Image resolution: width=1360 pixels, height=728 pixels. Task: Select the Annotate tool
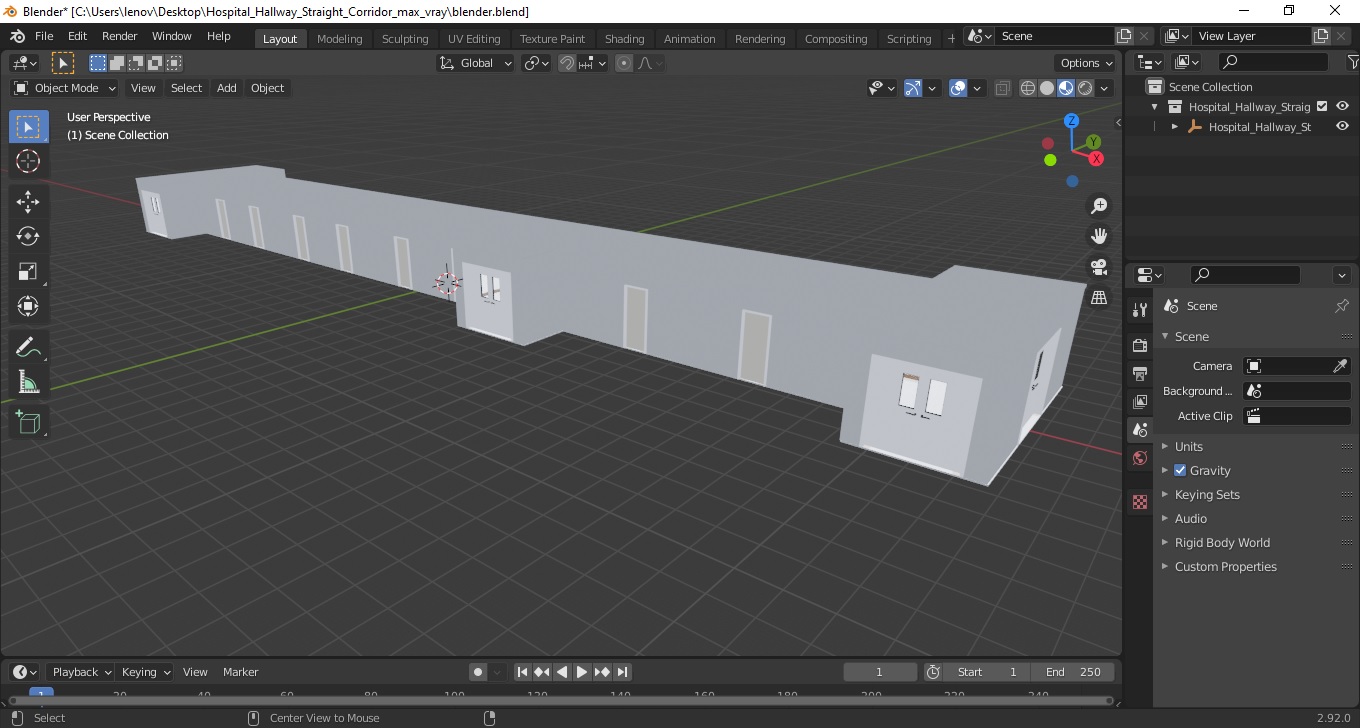[x=28, y=347]
